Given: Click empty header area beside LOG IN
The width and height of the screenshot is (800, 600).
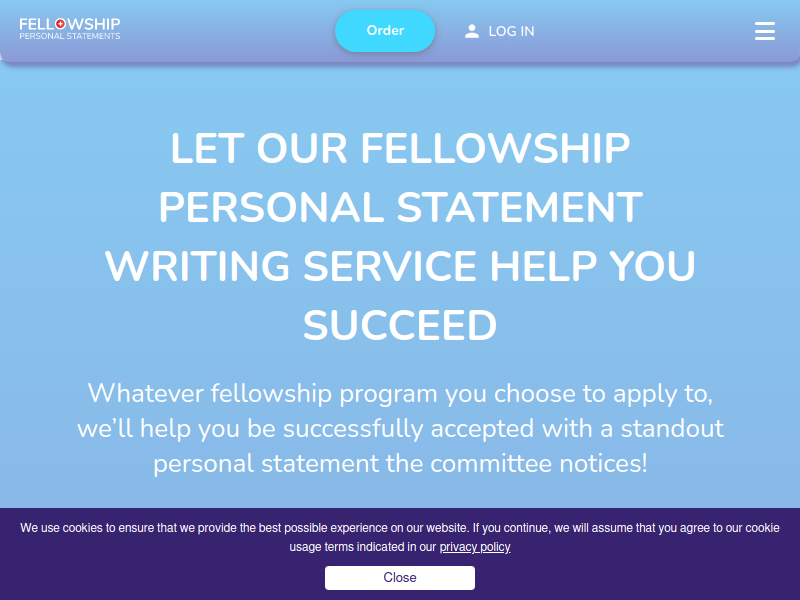Looking at the screenshot, I should (x=643, y=31).
